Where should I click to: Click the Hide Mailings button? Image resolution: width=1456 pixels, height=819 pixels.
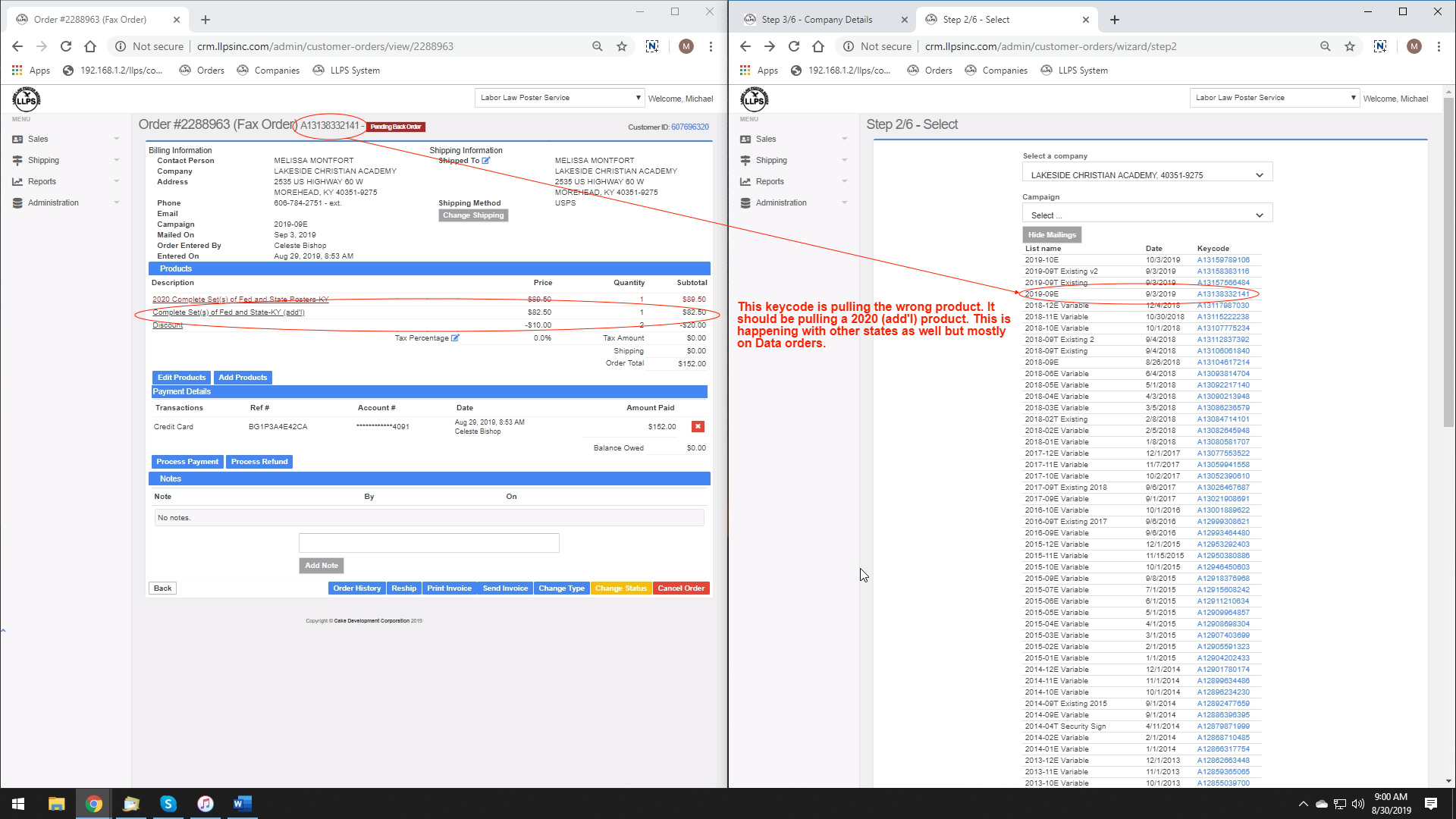click(x=1051, y=235)
